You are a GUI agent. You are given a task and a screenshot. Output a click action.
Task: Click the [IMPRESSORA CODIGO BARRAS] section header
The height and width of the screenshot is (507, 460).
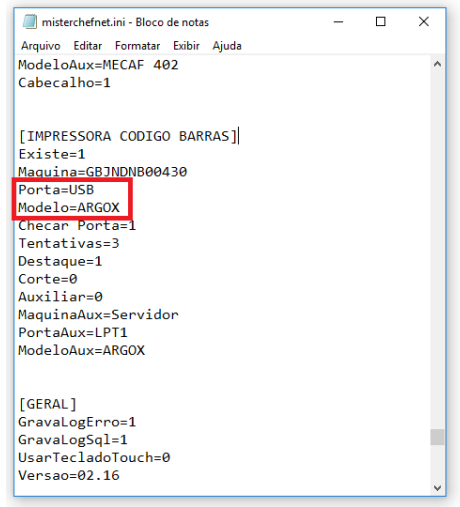128,136
